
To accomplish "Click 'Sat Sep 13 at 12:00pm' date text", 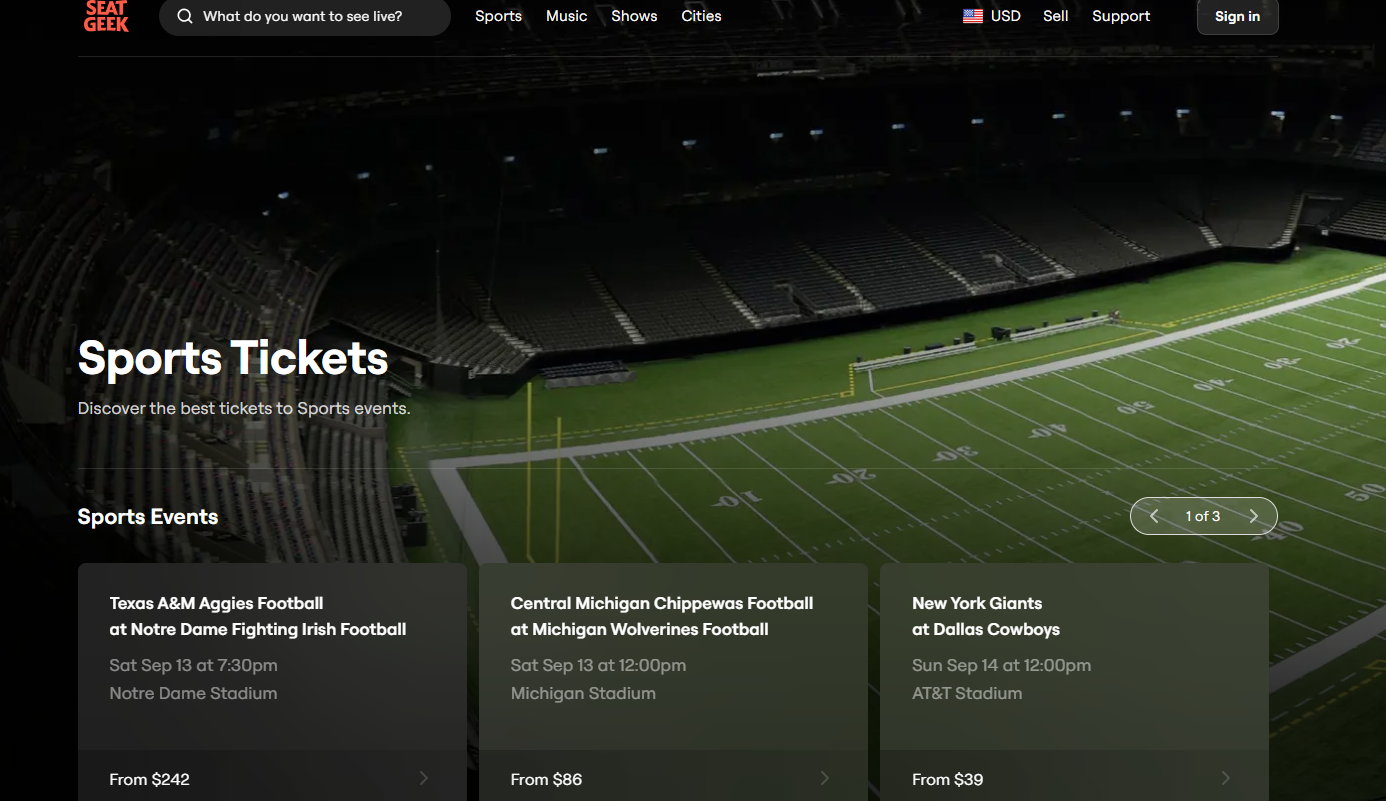I will [x=598, y=665].
